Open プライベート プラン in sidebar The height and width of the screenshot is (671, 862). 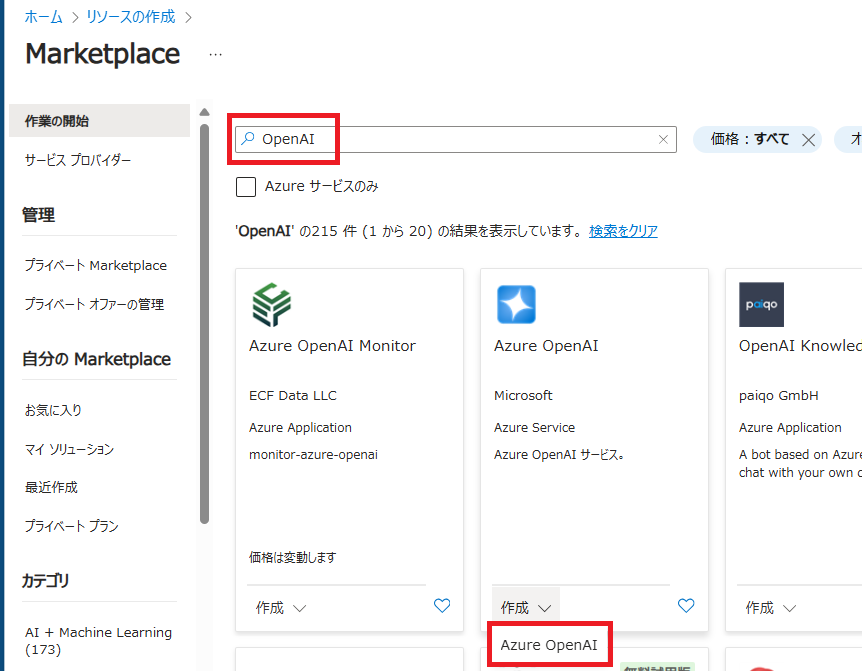click(71, 526)
